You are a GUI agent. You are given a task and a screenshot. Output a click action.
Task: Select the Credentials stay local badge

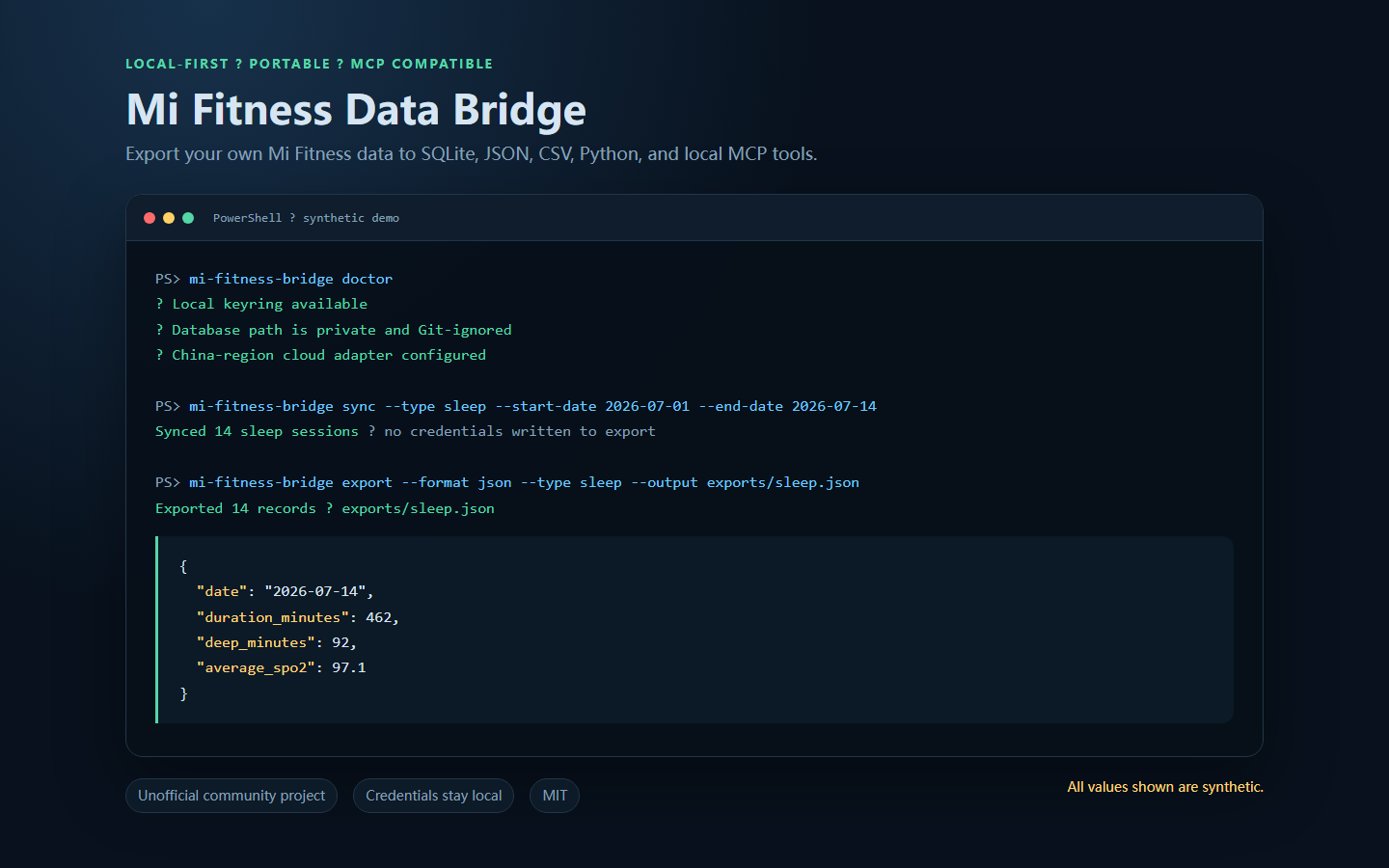(x=434, y=796)
